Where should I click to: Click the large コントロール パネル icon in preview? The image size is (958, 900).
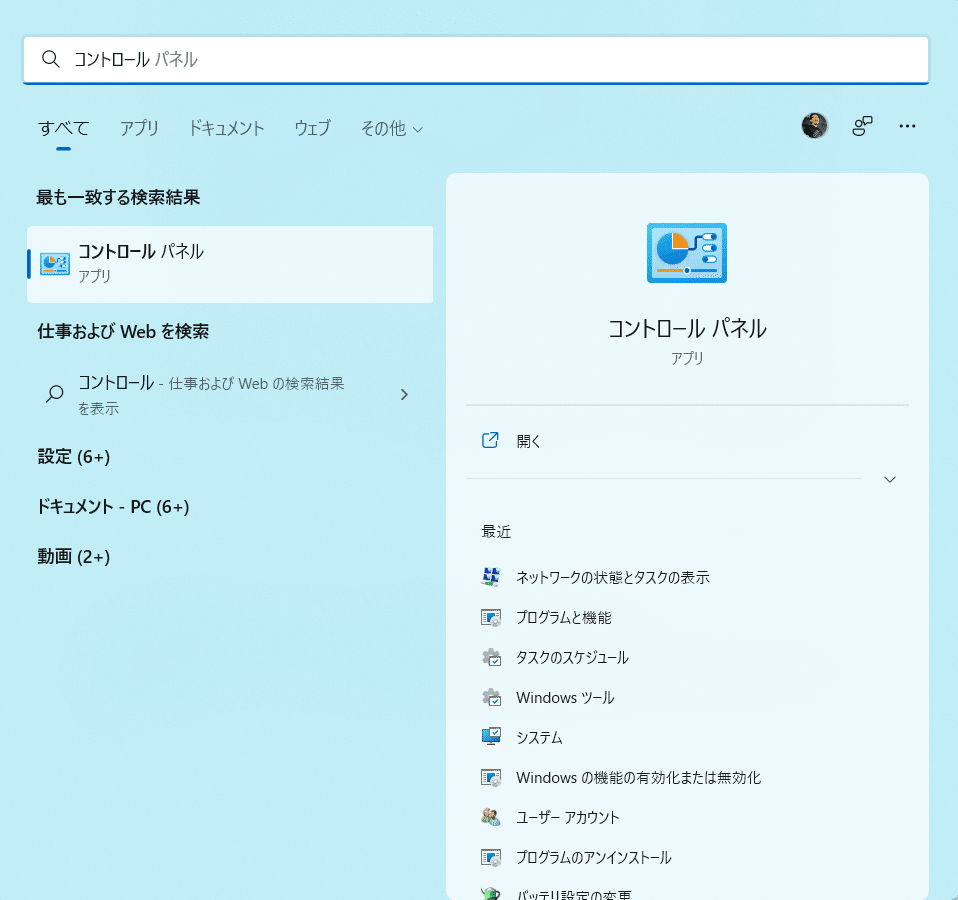coord(687,253)
